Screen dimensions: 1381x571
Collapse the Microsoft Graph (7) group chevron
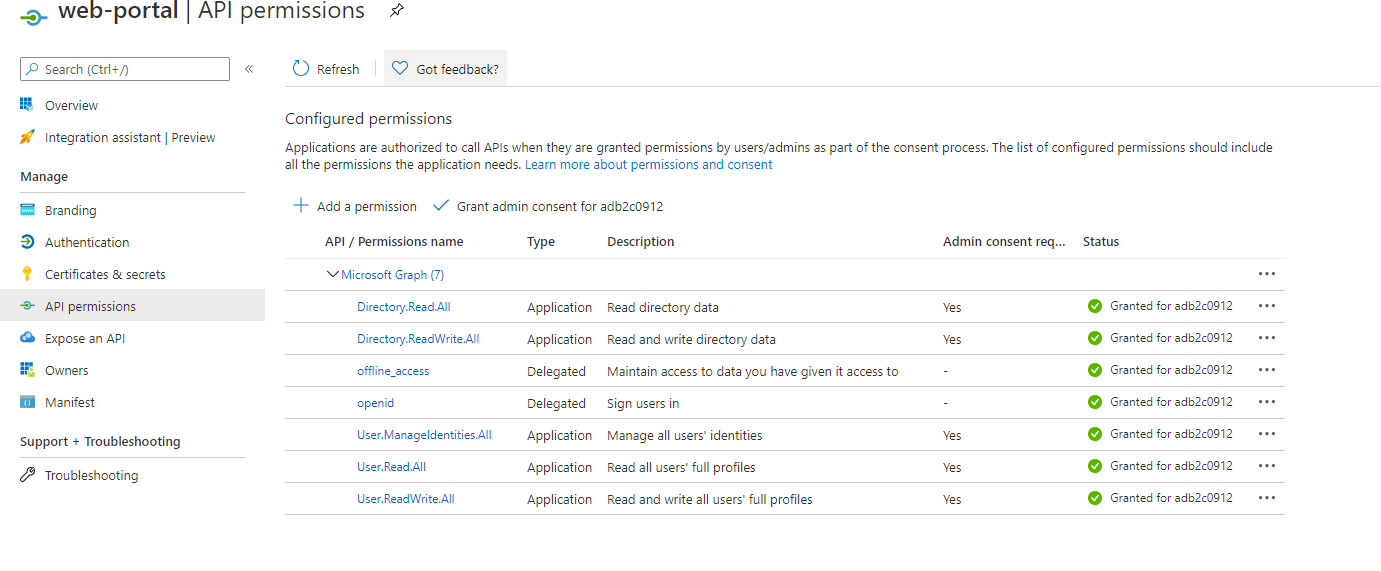[333, 274]
